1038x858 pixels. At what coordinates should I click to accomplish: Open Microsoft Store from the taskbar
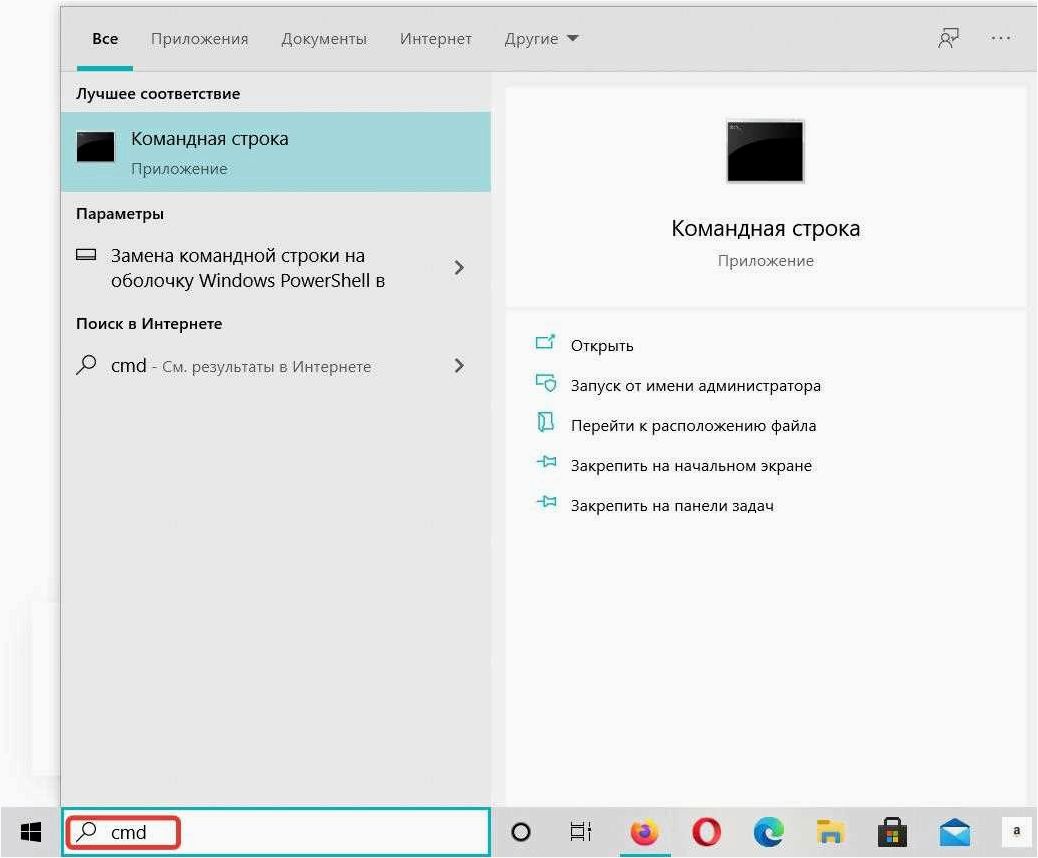pos(892,832)
